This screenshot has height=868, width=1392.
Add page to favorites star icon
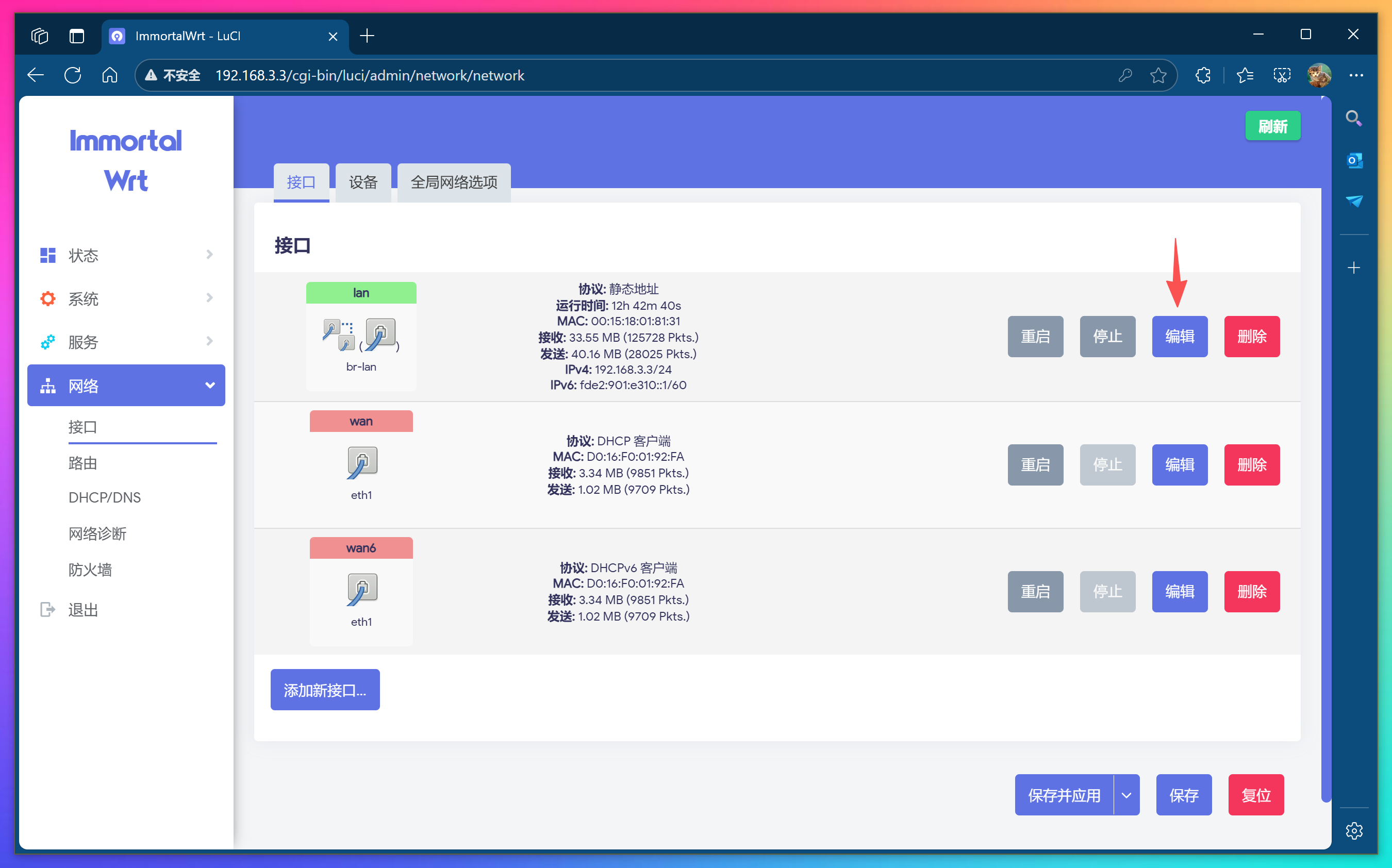1158,75
